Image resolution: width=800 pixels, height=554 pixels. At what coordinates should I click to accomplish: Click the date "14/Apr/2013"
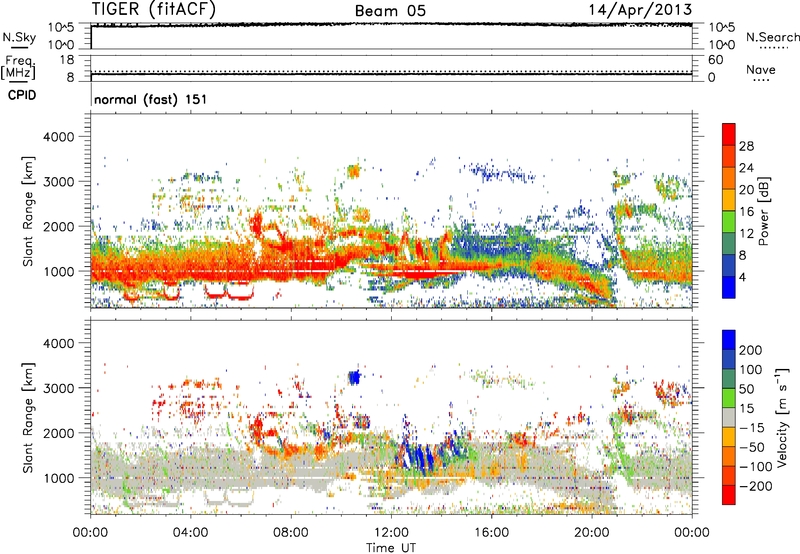point(640,10)
